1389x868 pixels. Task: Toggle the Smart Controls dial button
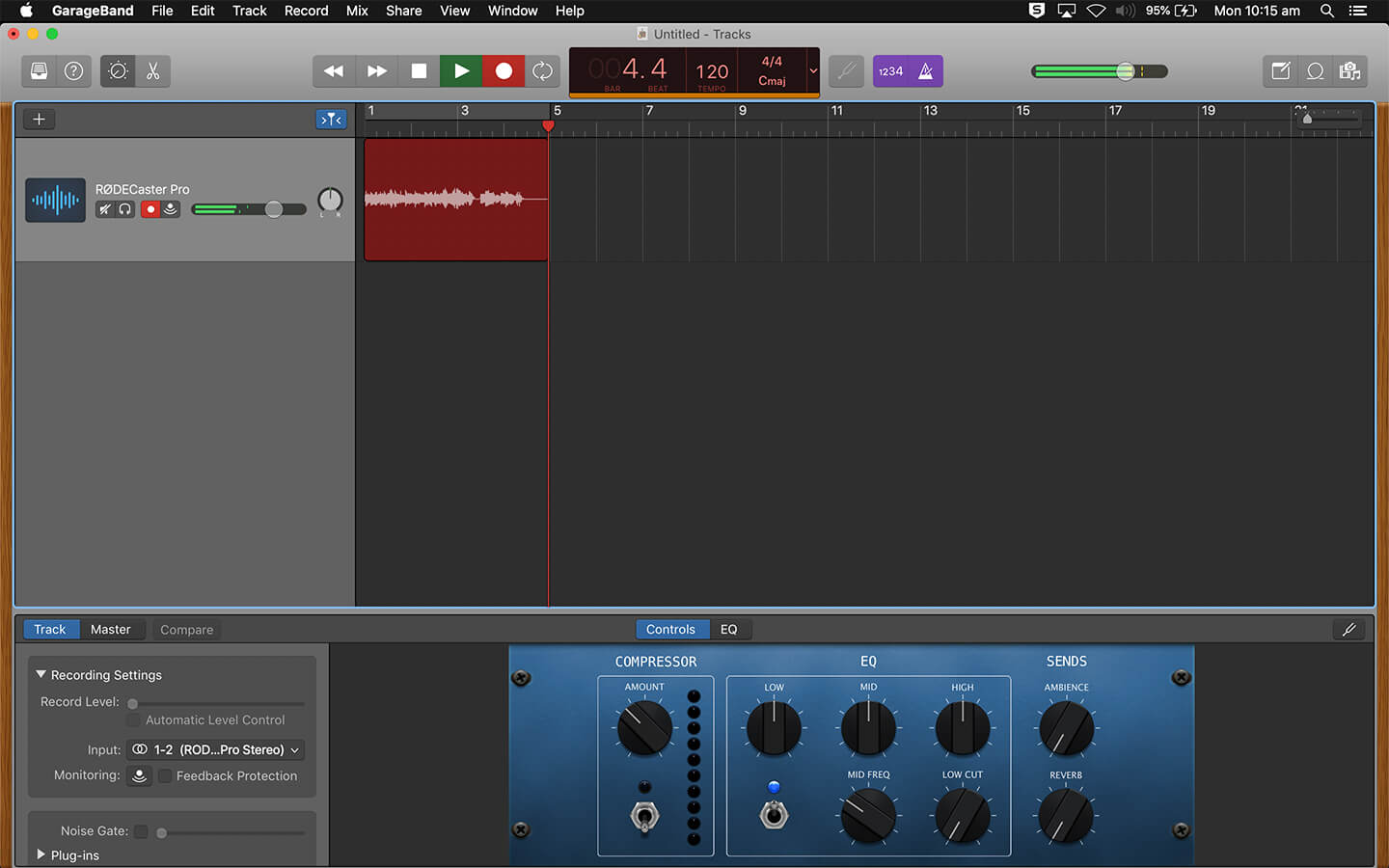click(118, 71)
